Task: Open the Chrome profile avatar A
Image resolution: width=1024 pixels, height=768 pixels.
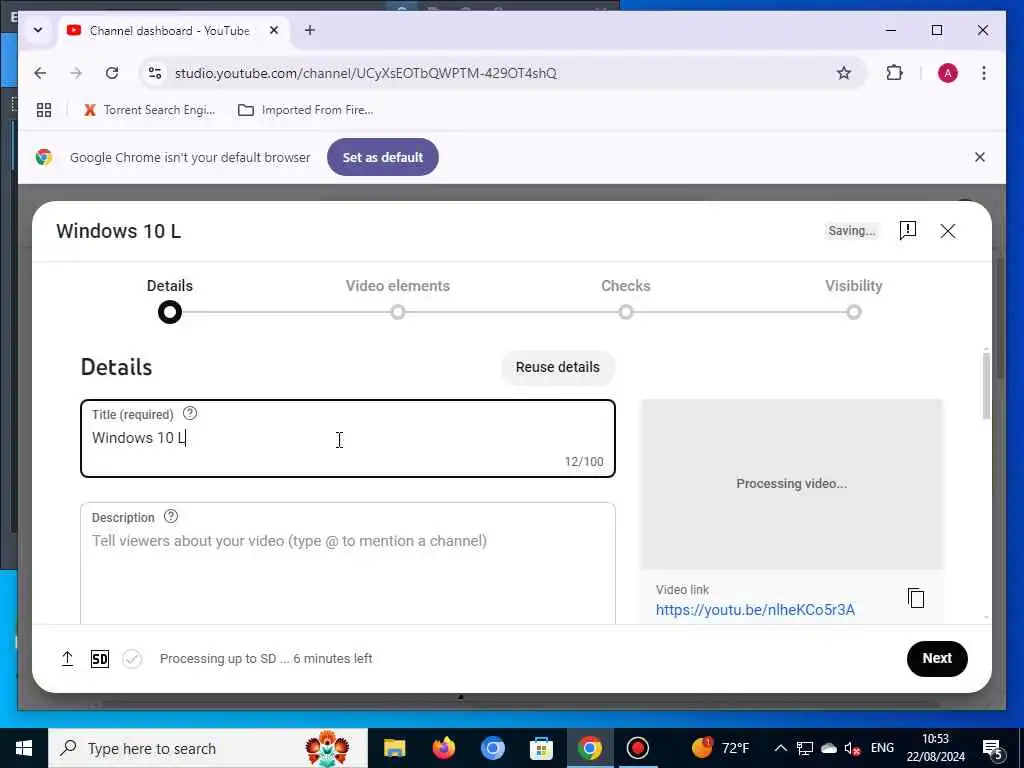Action: [948, 73]
